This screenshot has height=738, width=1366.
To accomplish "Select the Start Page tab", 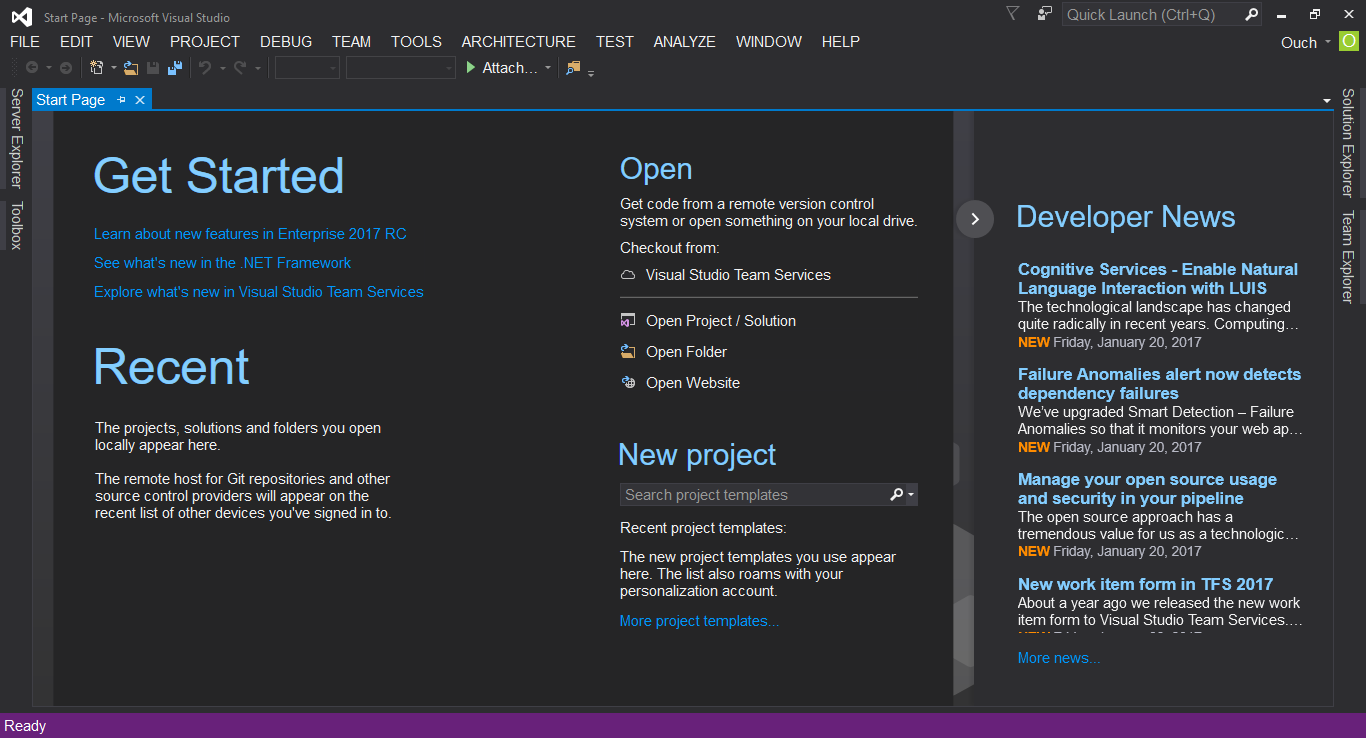I will click(71, 100).
